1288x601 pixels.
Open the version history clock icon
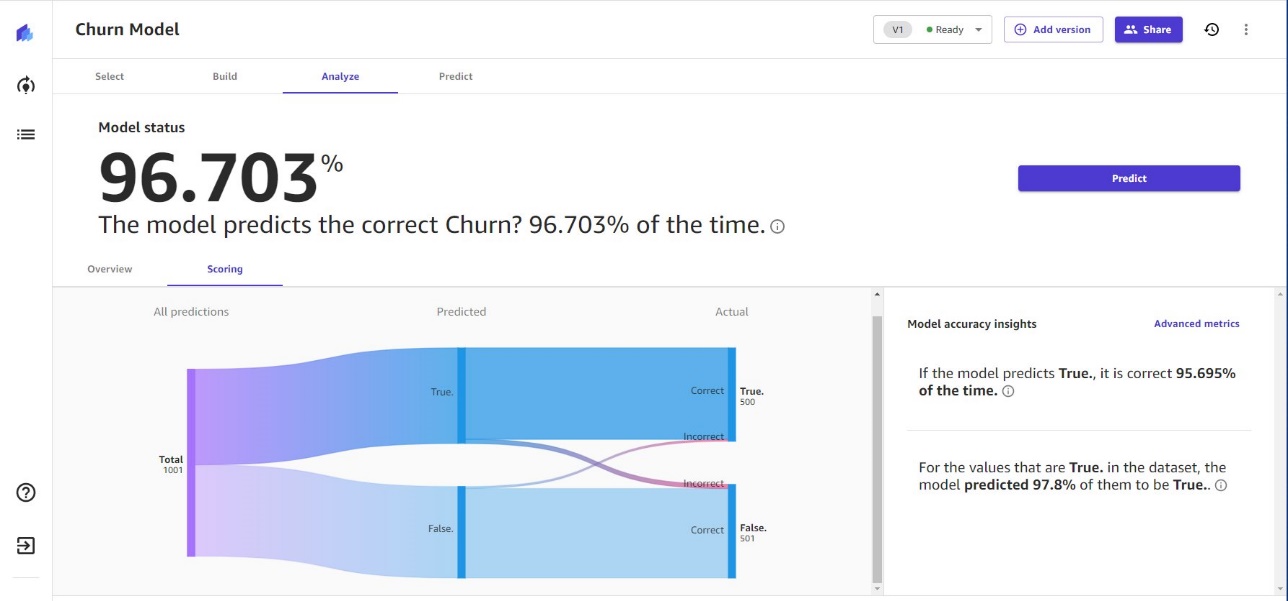(x=1211, y=30)
